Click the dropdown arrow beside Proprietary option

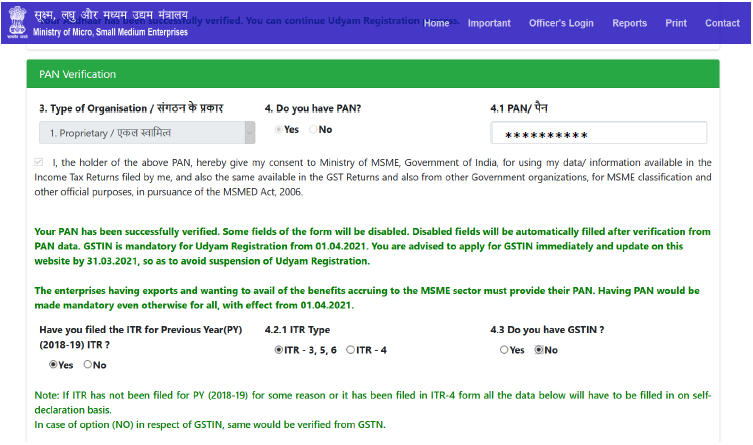point(249,133)
